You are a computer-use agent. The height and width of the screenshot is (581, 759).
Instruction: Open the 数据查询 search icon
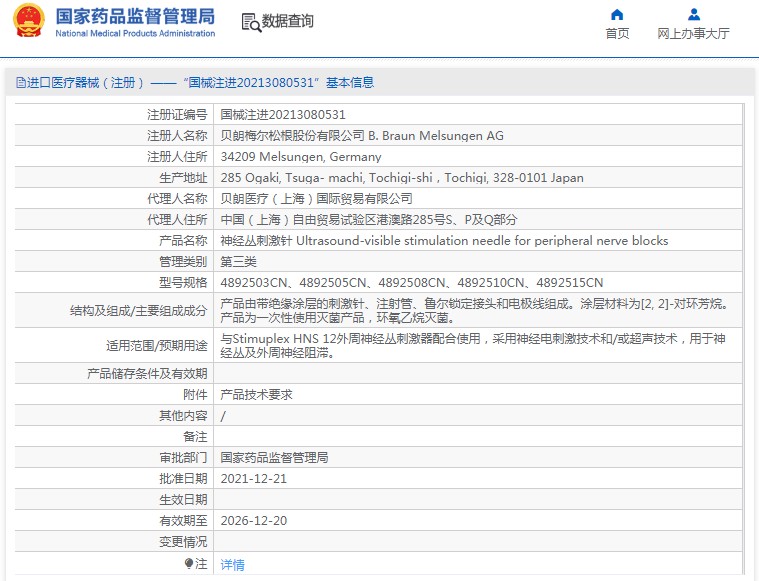pyautogui.click(x=251, y=22)
